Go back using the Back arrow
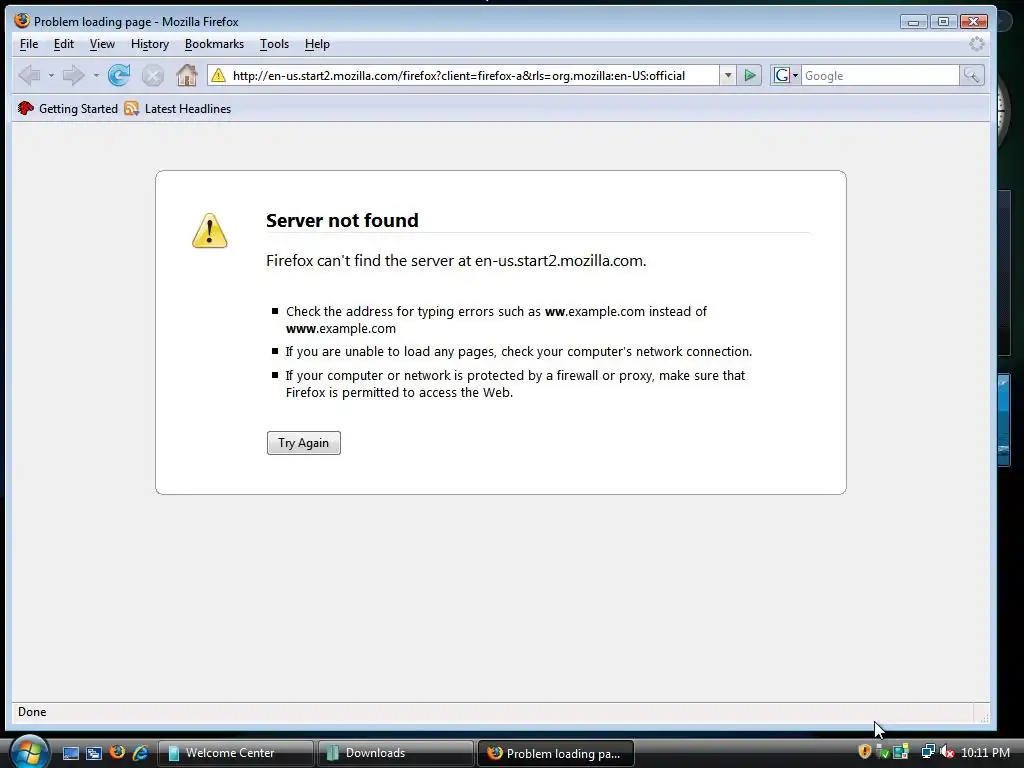Image resolution: width=1024 pixels, height=768 pixels. [x=30, y=76]
